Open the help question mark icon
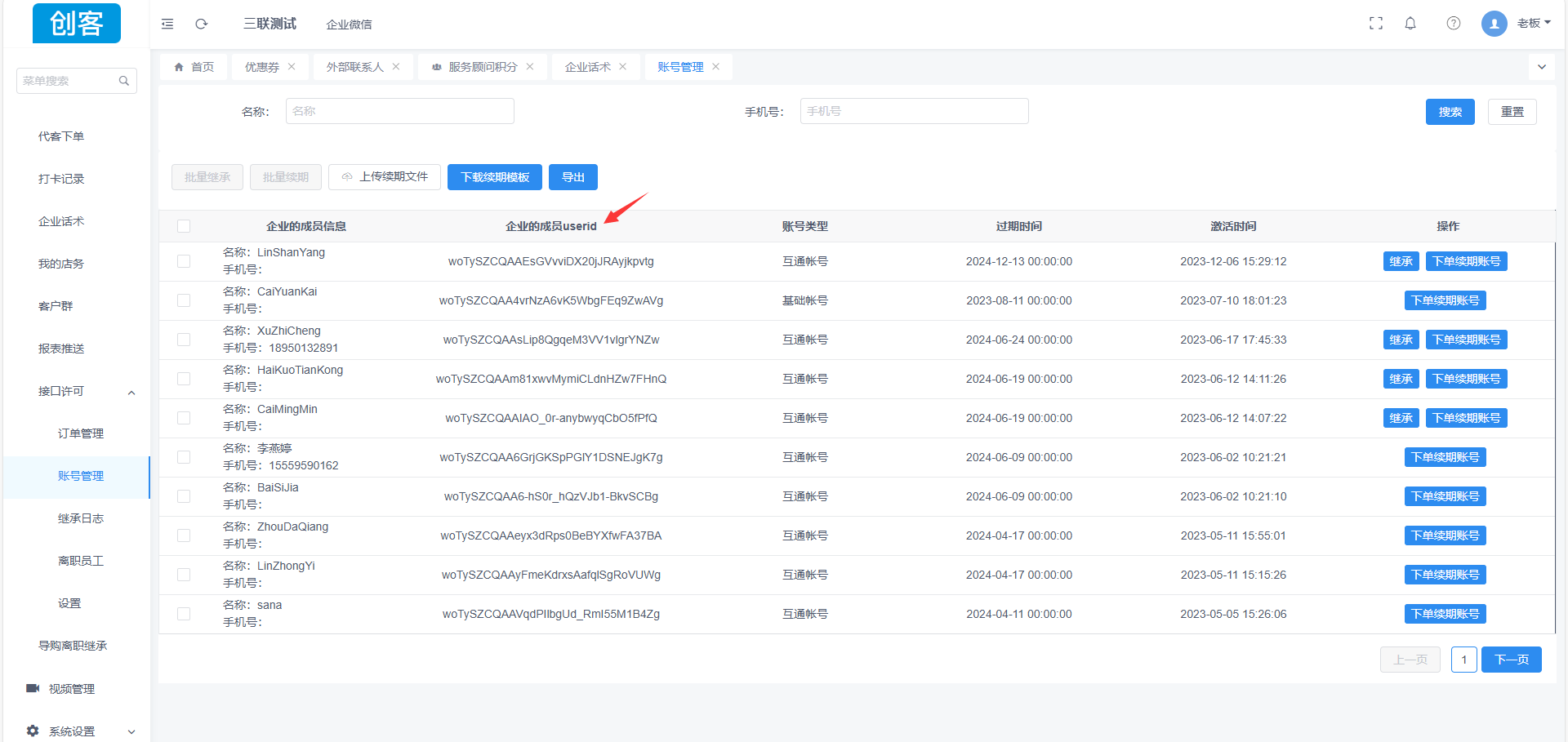This screenshot has width=1568, height=742. pos(1454,24)
